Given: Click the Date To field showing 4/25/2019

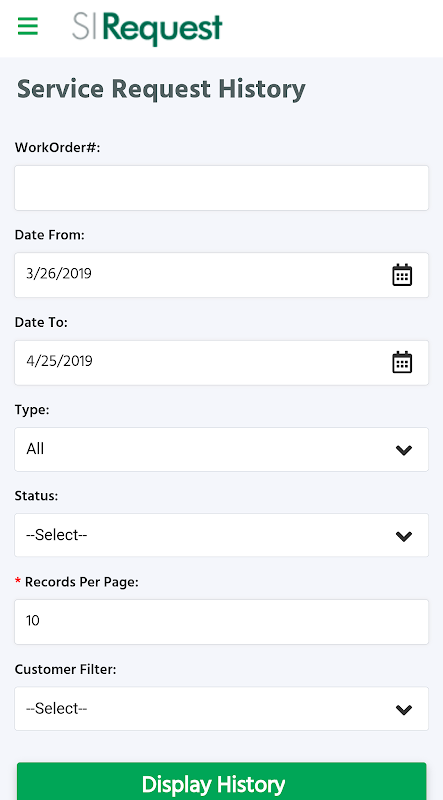Looking at the screenshot, I should (x=222, y=363).
